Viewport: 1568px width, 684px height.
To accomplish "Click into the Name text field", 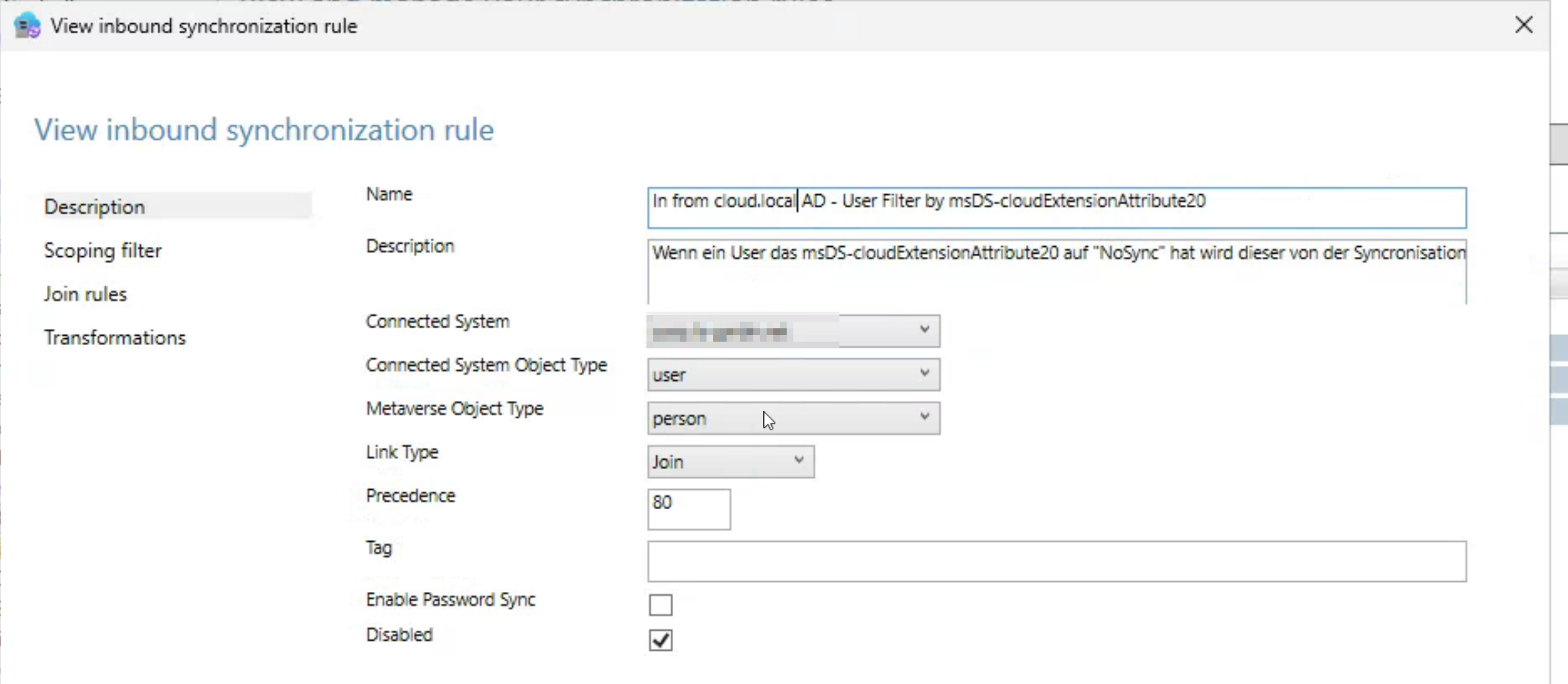I will [x=1055, y=208].
